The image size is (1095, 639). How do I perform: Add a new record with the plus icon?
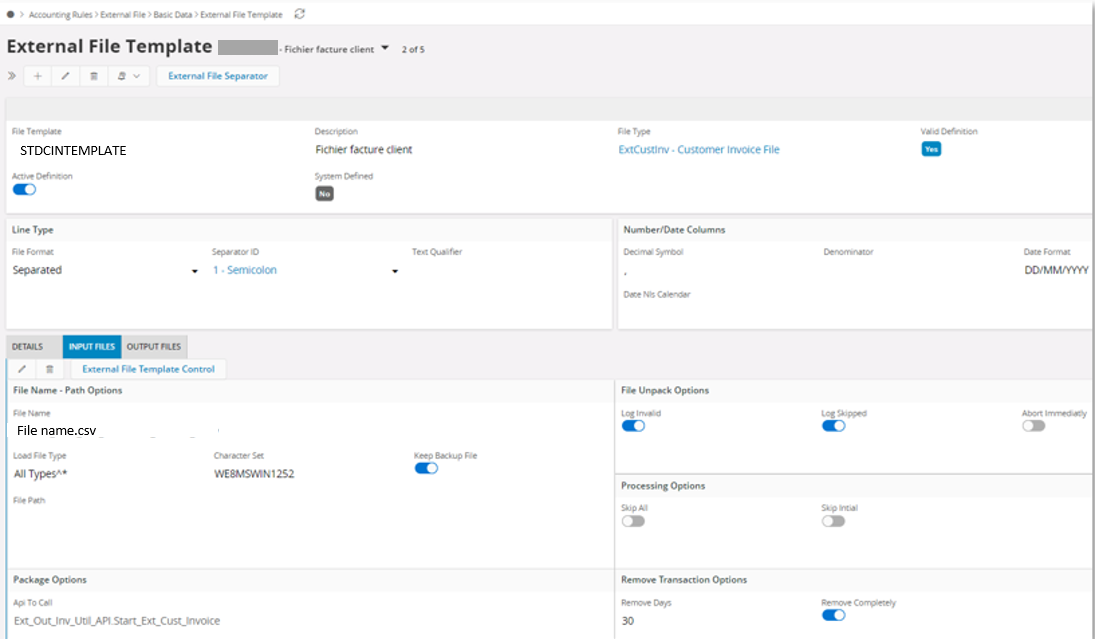coord(38,75)
